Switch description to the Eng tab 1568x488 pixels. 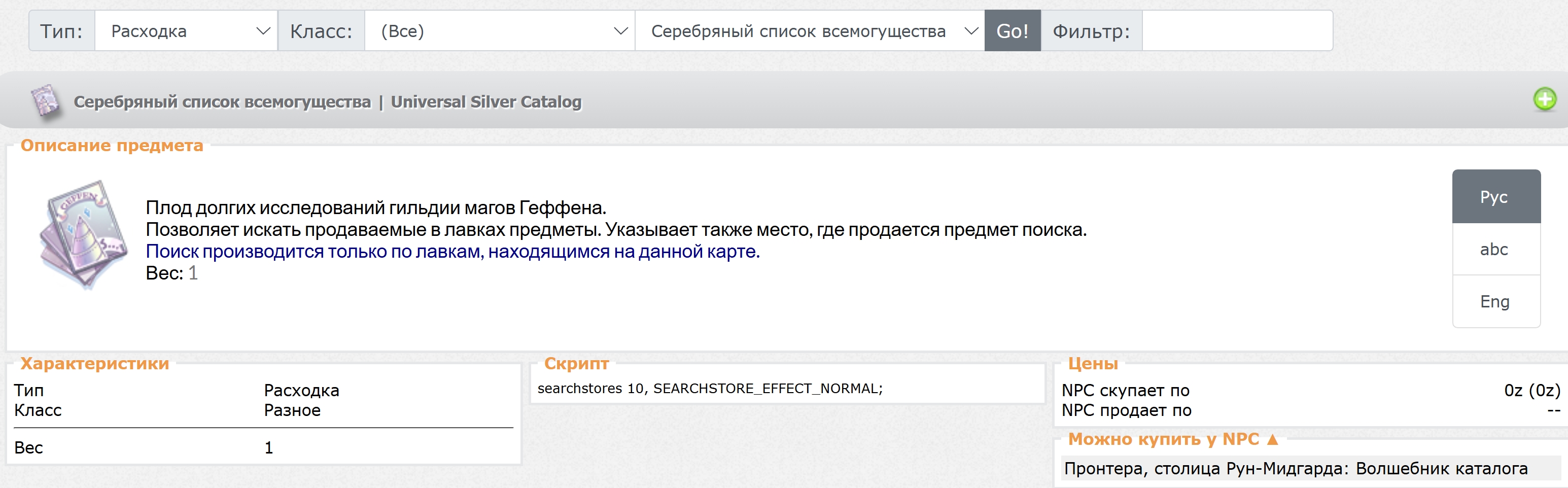tap(1495, 302)
